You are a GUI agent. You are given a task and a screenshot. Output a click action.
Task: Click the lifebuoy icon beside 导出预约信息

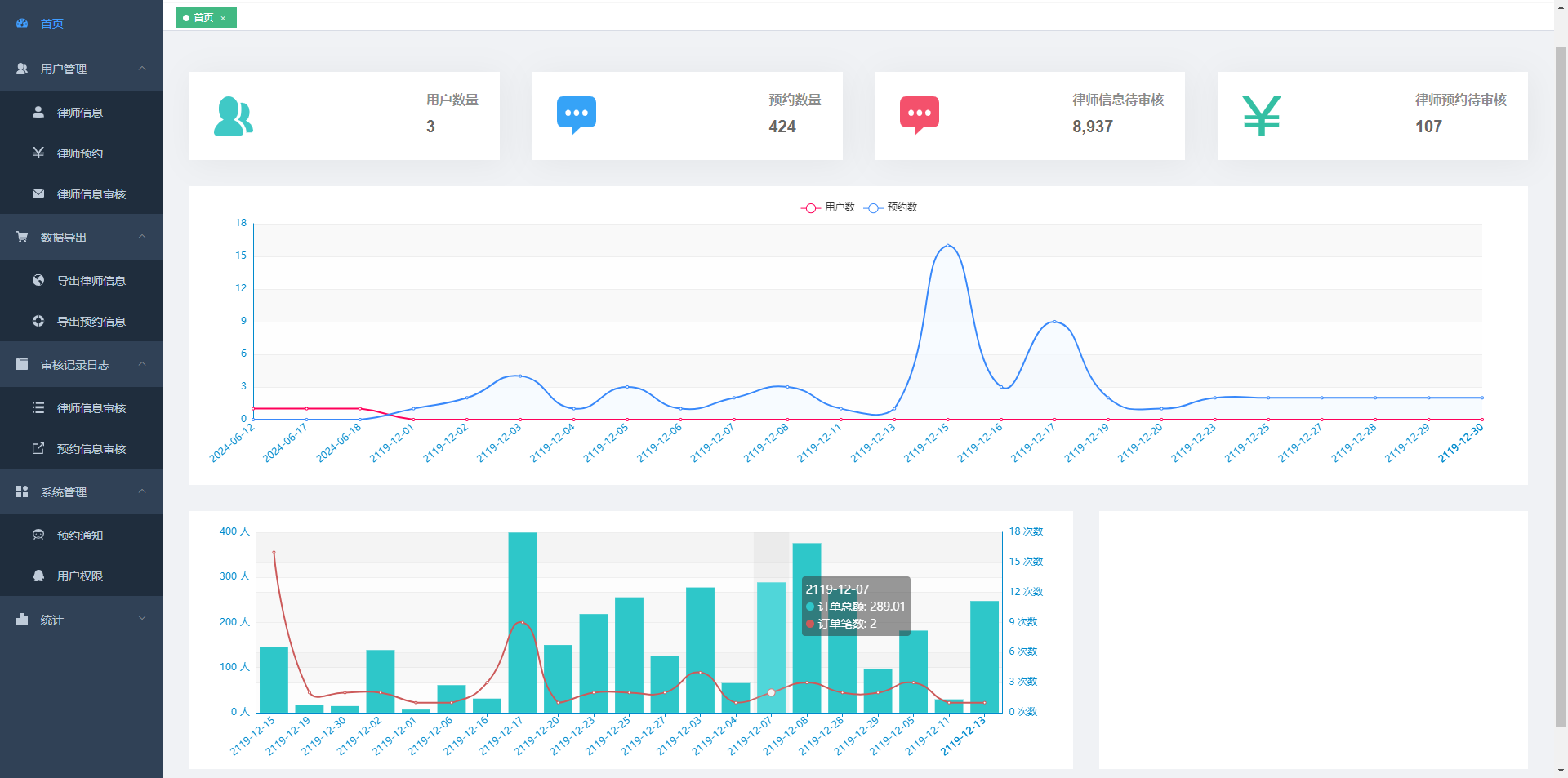tap(38, 321)
